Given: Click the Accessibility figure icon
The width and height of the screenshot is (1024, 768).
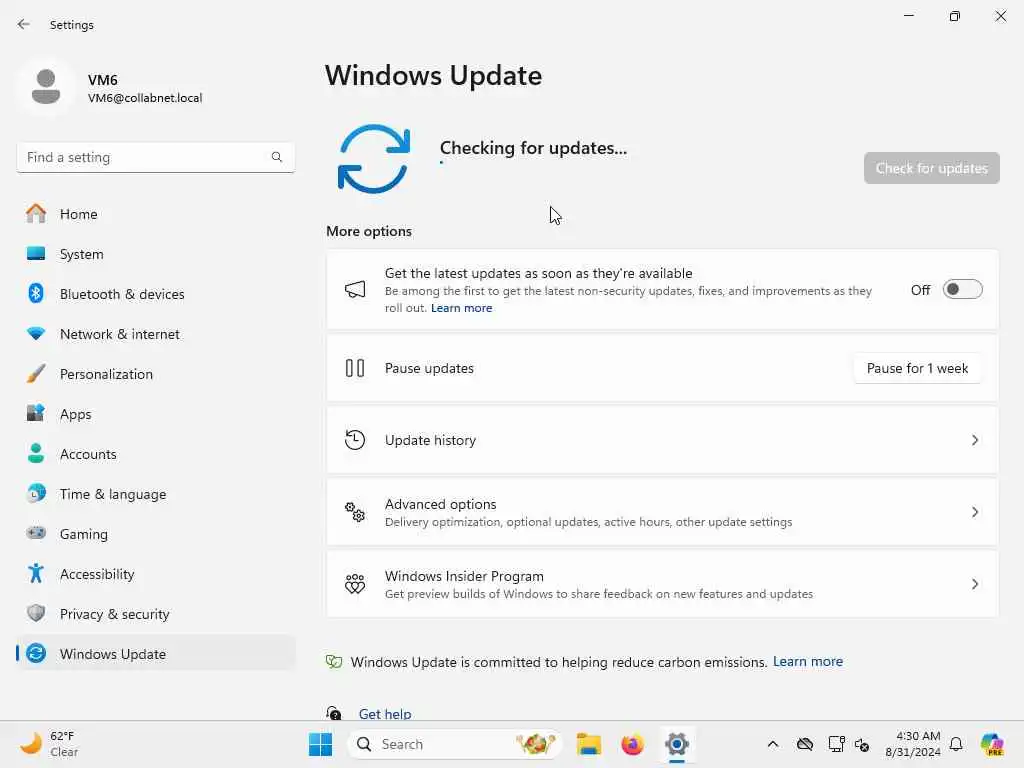Looking at the screenshot, I should (36, 573).
